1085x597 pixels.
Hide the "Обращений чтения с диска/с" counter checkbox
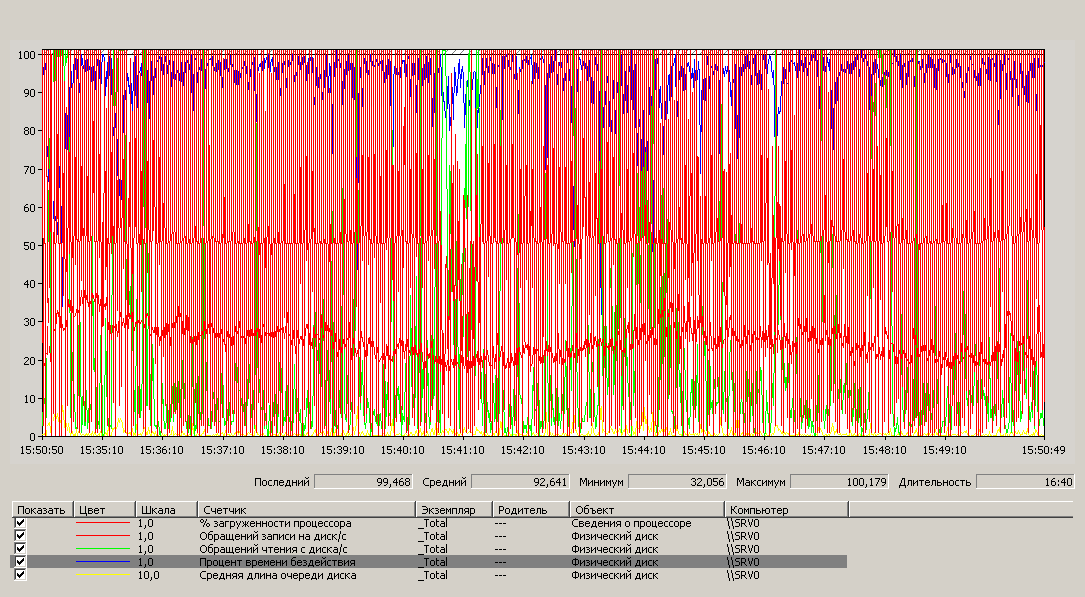[20, 549]
